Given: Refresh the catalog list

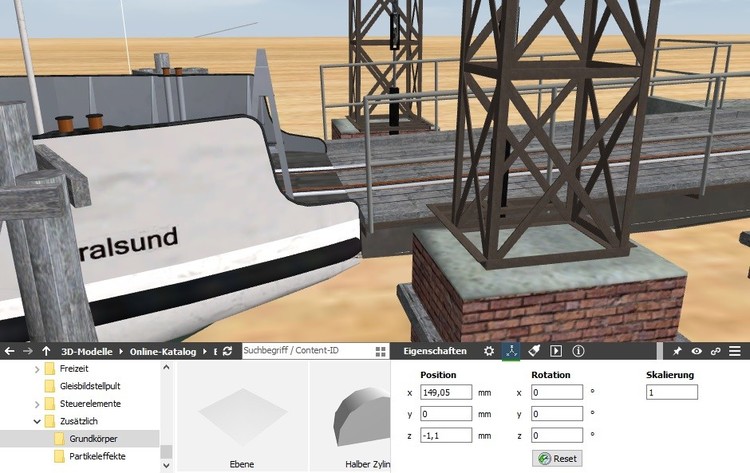Looking at the screenshot, I should click(x=228, y=352).
